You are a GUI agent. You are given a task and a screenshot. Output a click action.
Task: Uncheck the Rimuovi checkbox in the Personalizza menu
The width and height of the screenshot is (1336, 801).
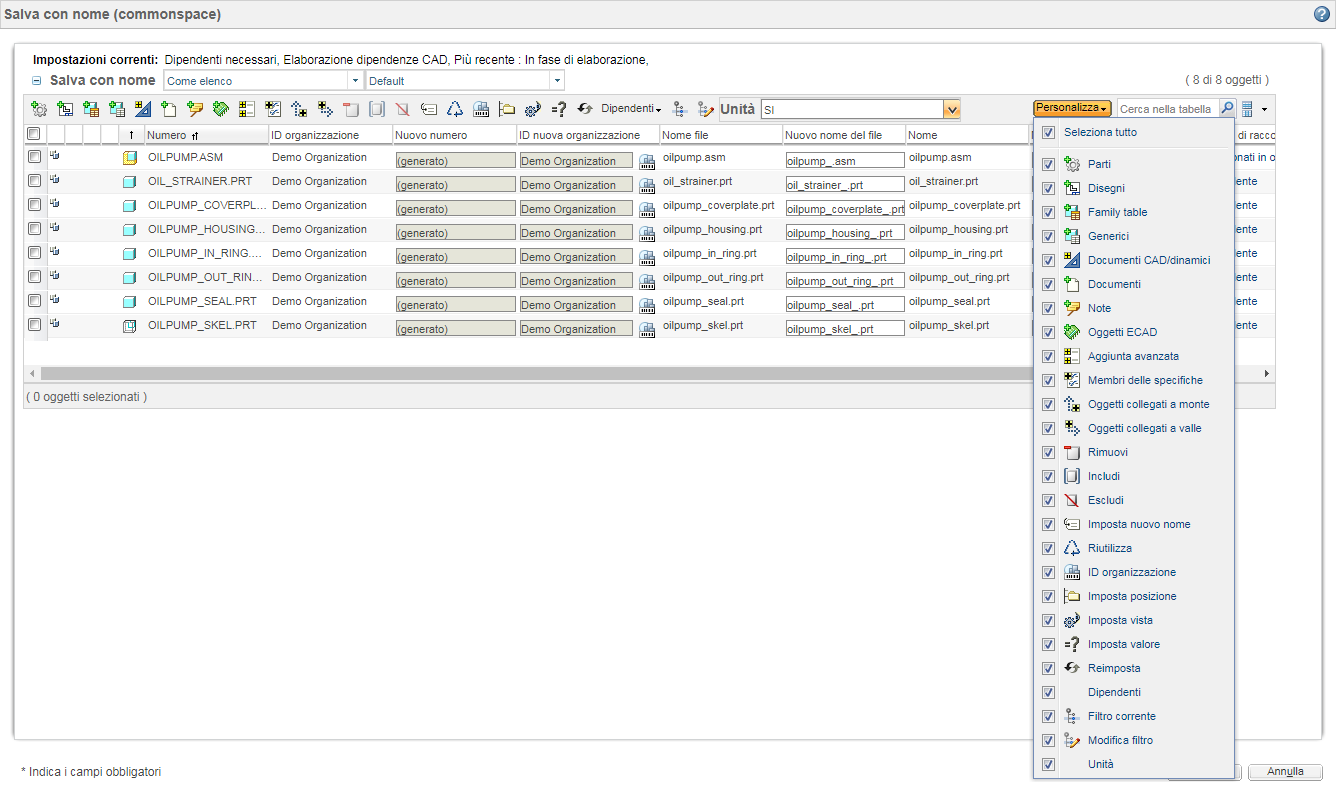click(x=1048, y=452)
